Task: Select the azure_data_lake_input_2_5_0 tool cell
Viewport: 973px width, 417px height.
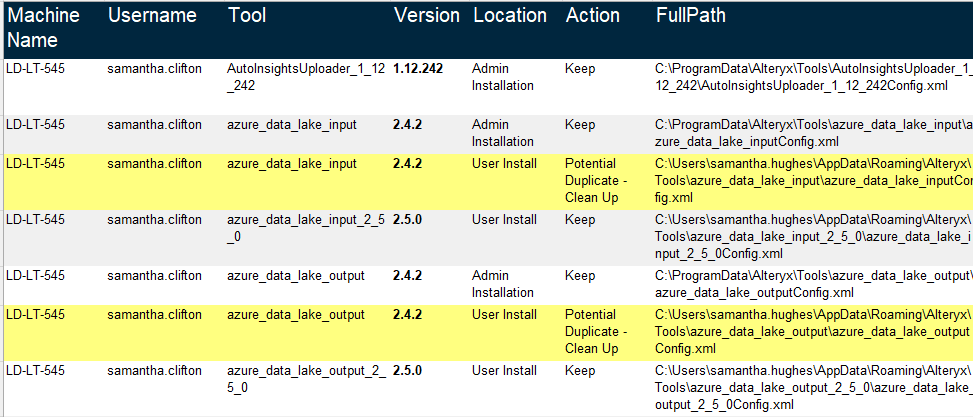Action: tap(306, 228)
